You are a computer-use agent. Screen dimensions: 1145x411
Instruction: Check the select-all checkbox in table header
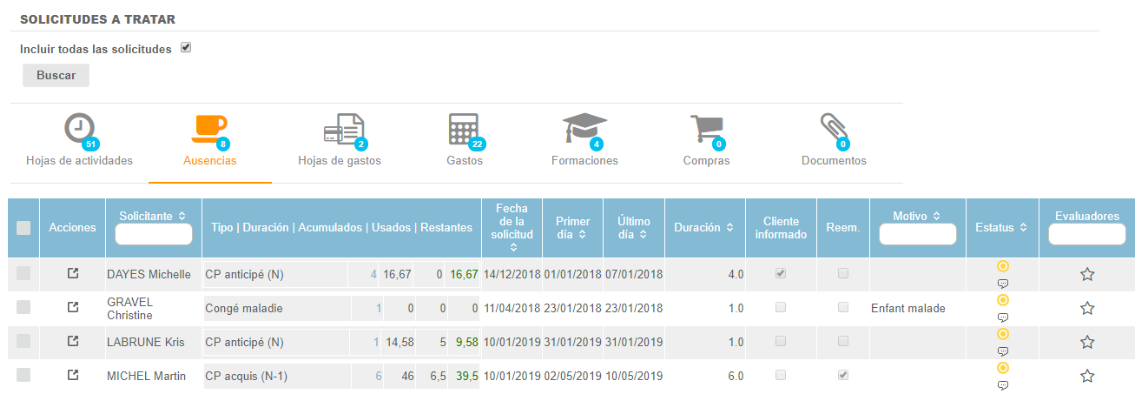click(24, 228)
